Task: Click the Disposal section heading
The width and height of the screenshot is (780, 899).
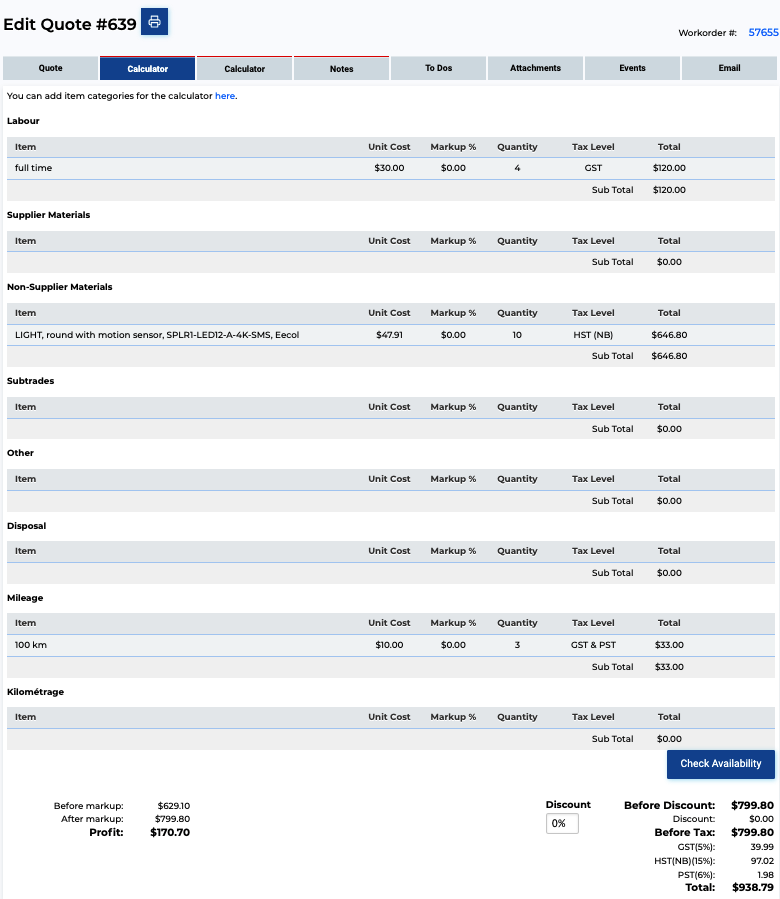Action: coord(26,526)
